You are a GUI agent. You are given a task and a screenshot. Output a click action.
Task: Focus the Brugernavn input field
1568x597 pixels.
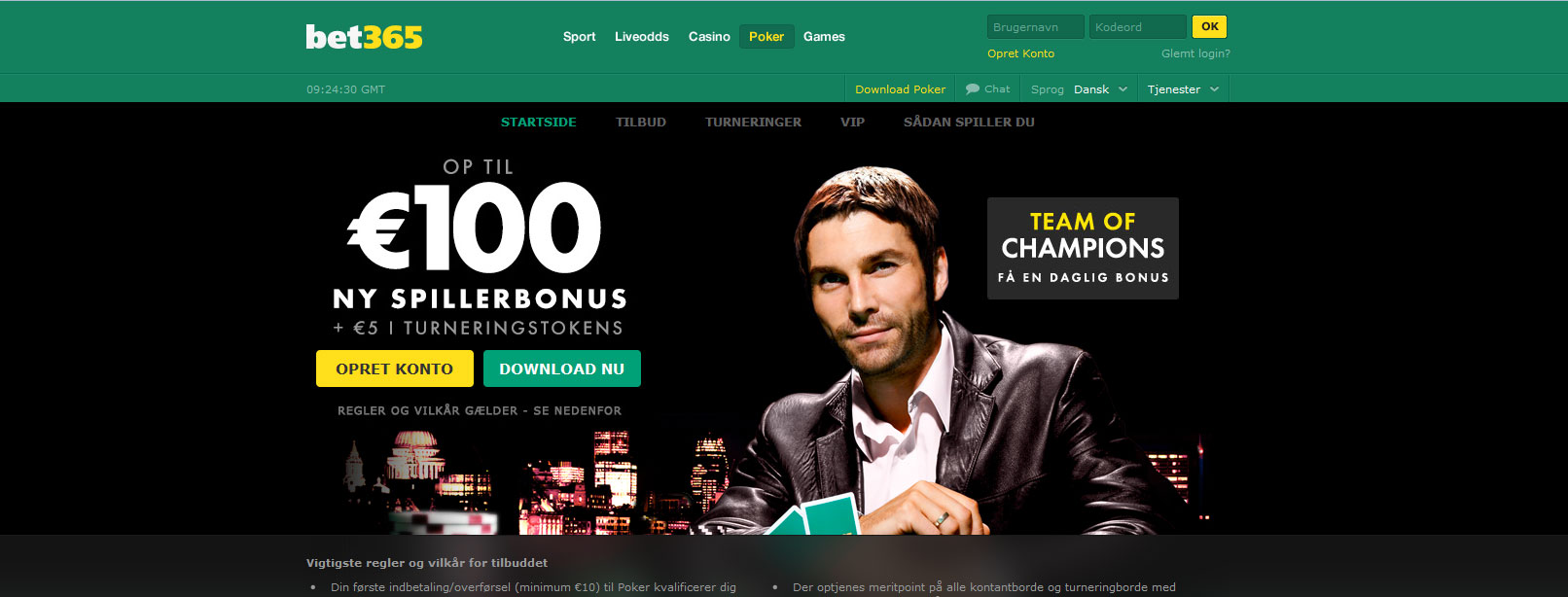[x=1036, y=27]
